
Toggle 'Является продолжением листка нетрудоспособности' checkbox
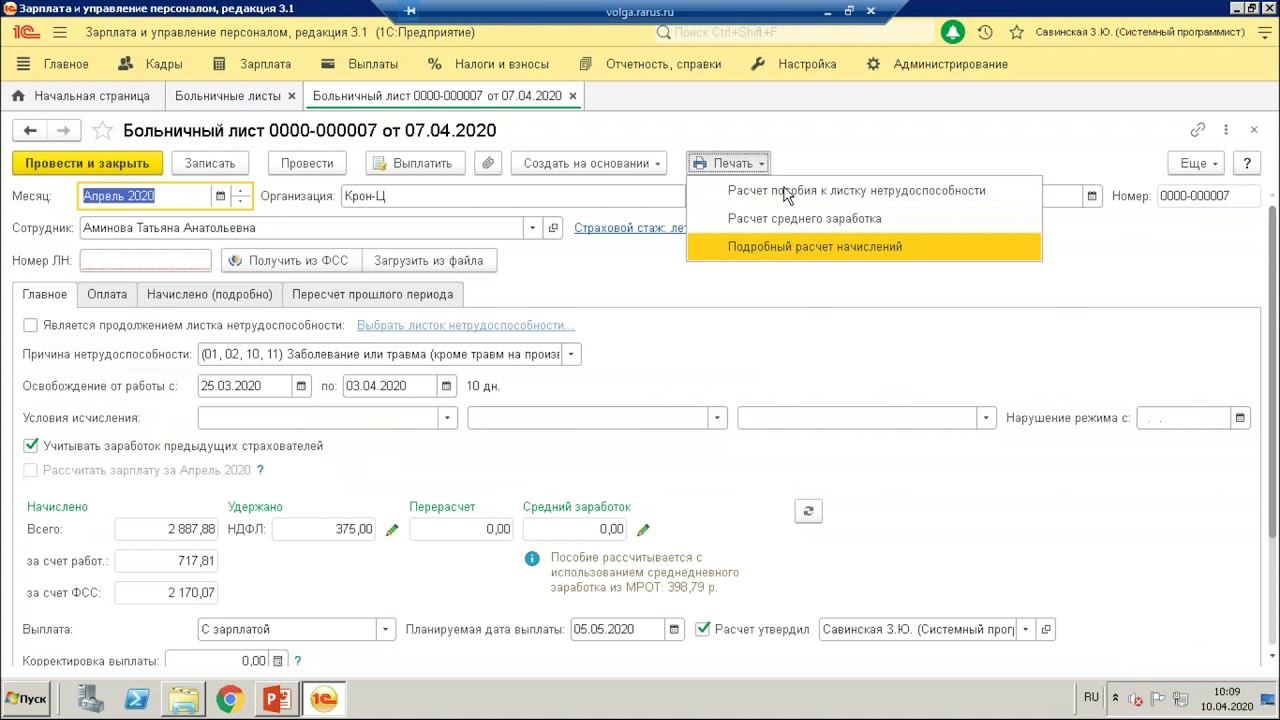[30, 325]
